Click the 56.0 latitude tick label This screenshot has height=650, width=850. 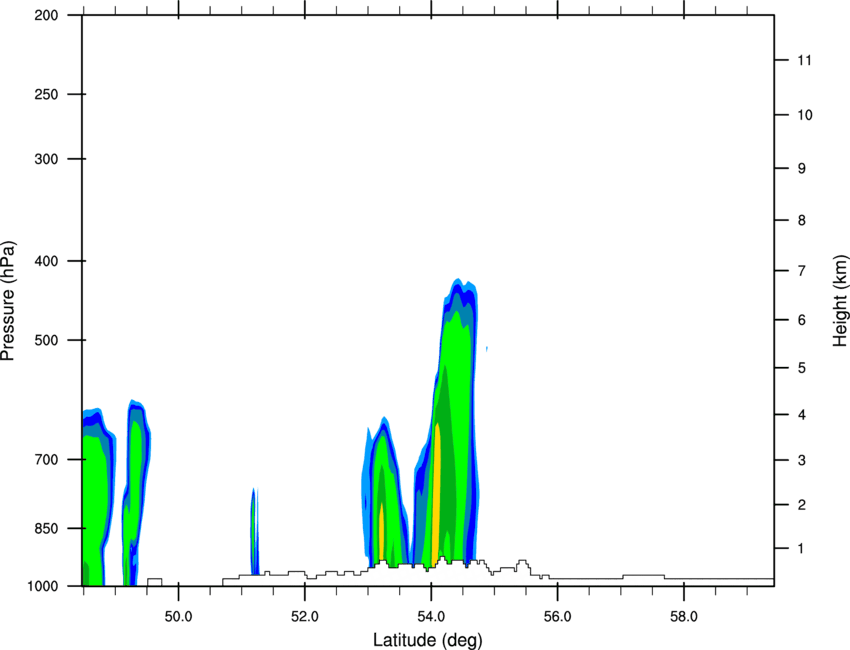557,617
